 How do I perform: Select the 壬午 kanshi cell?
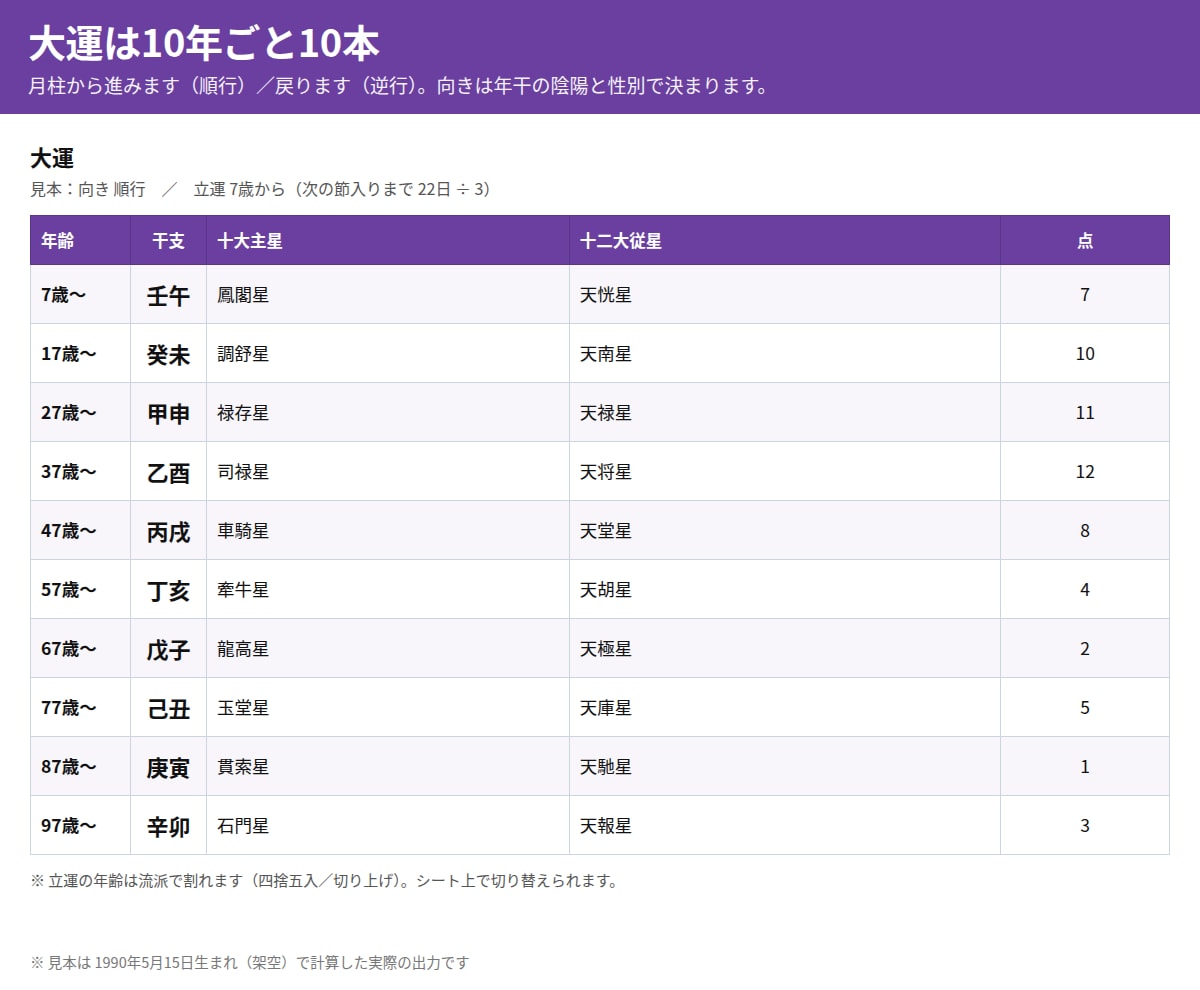[168, 295]
